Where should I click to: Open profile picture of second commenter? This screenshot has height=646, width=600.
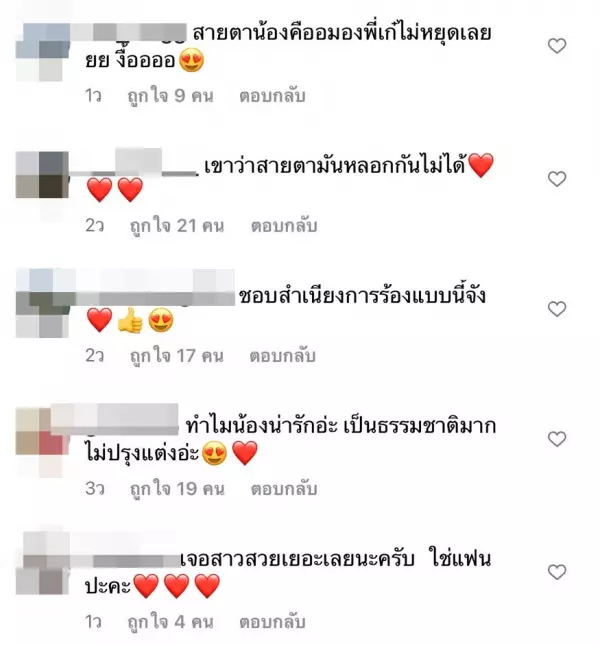tap(42, 175)
